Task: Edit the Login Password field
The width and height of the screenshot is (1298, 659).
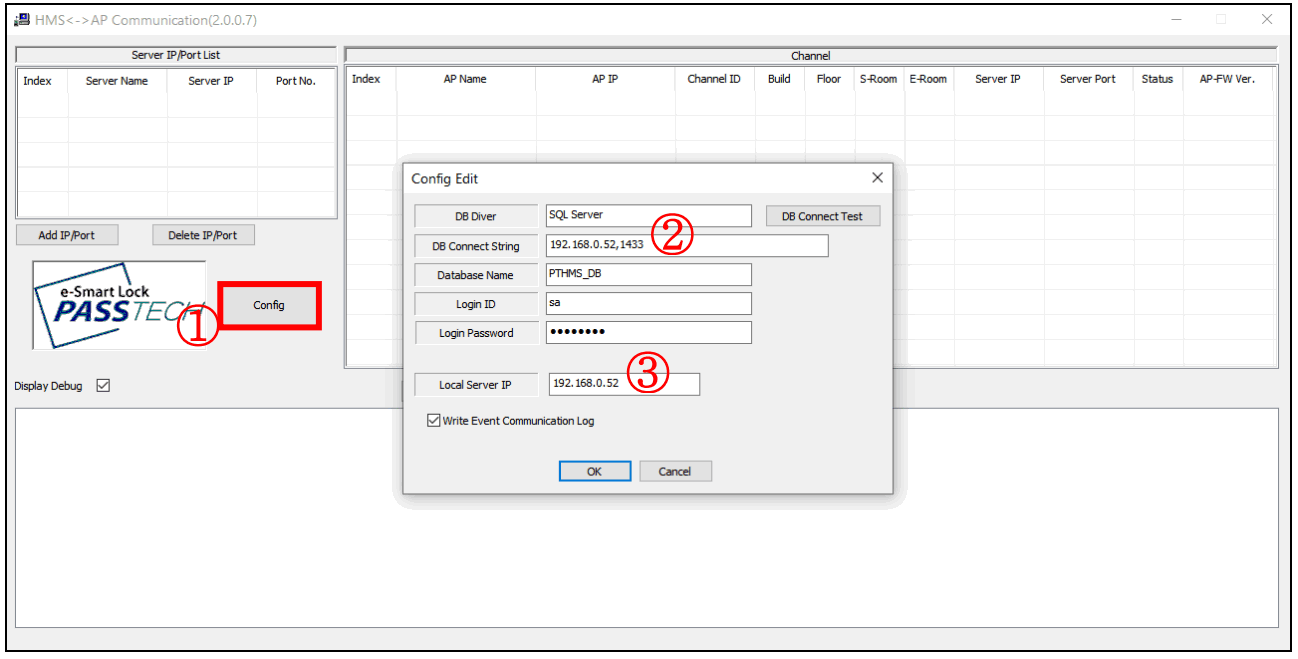Action: 648,332
